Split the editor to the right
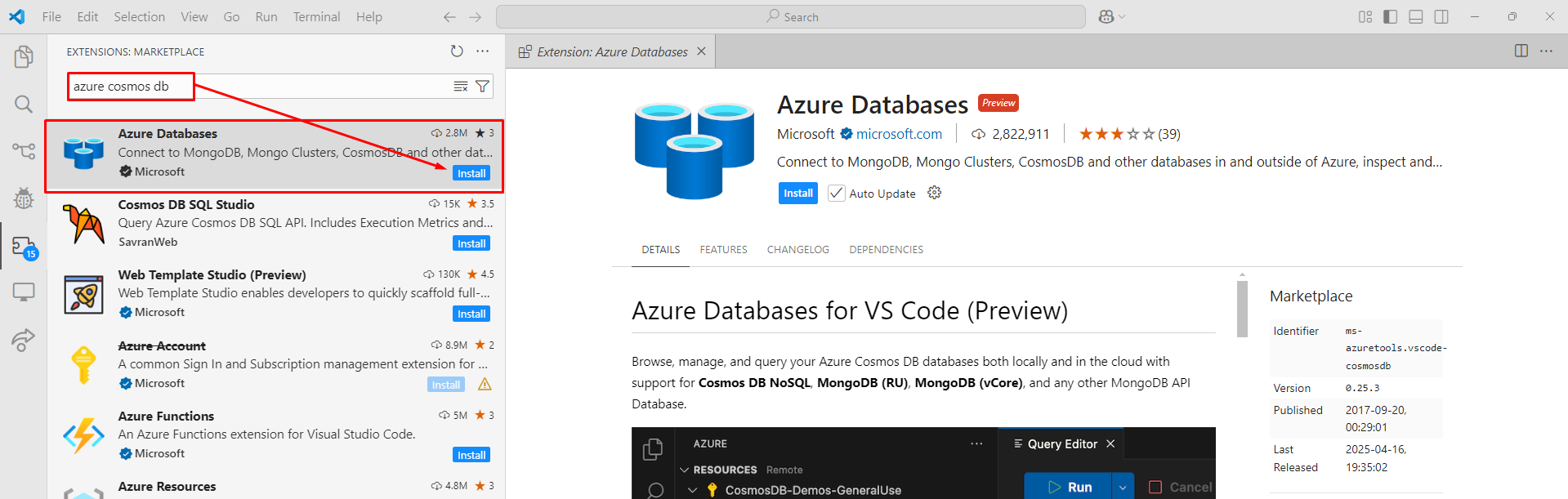 (x=1521, y=51)
